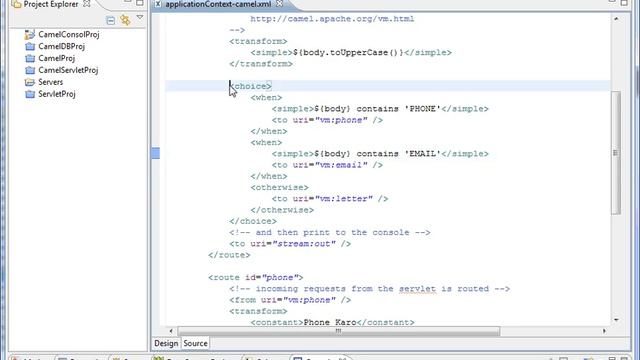This screenshot has height=360, width=640.
Task: Toggle Link with Editor in Project Explorer
Action: coord(125,20)
